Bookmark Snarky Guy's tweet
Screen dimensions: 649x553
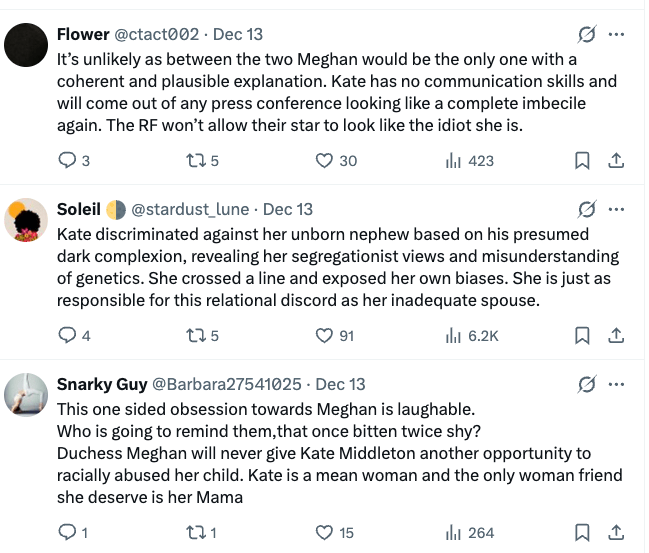(581, 533)
